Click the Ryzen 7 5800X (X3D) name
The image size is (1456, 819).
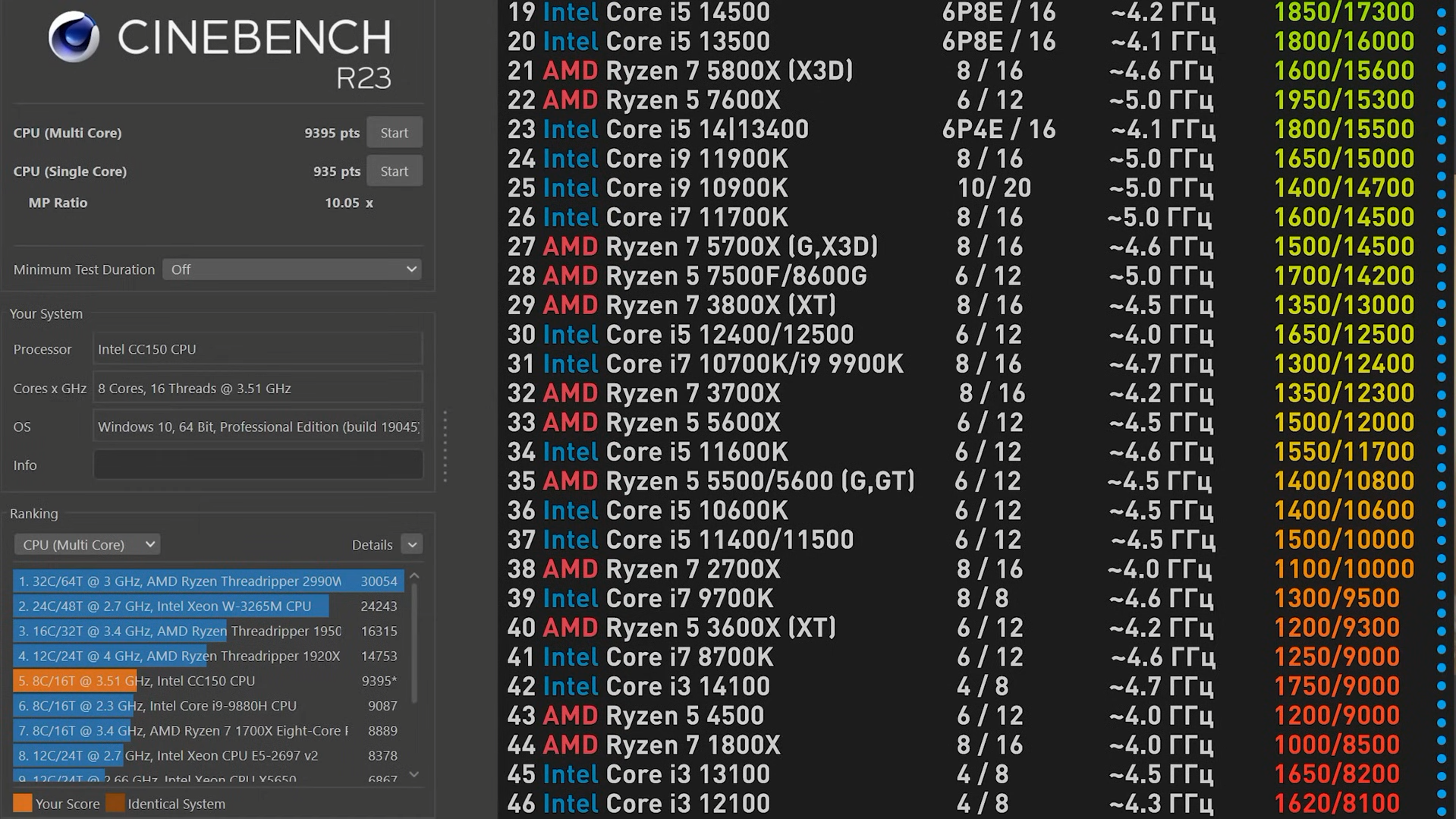(x=729, y=71)
